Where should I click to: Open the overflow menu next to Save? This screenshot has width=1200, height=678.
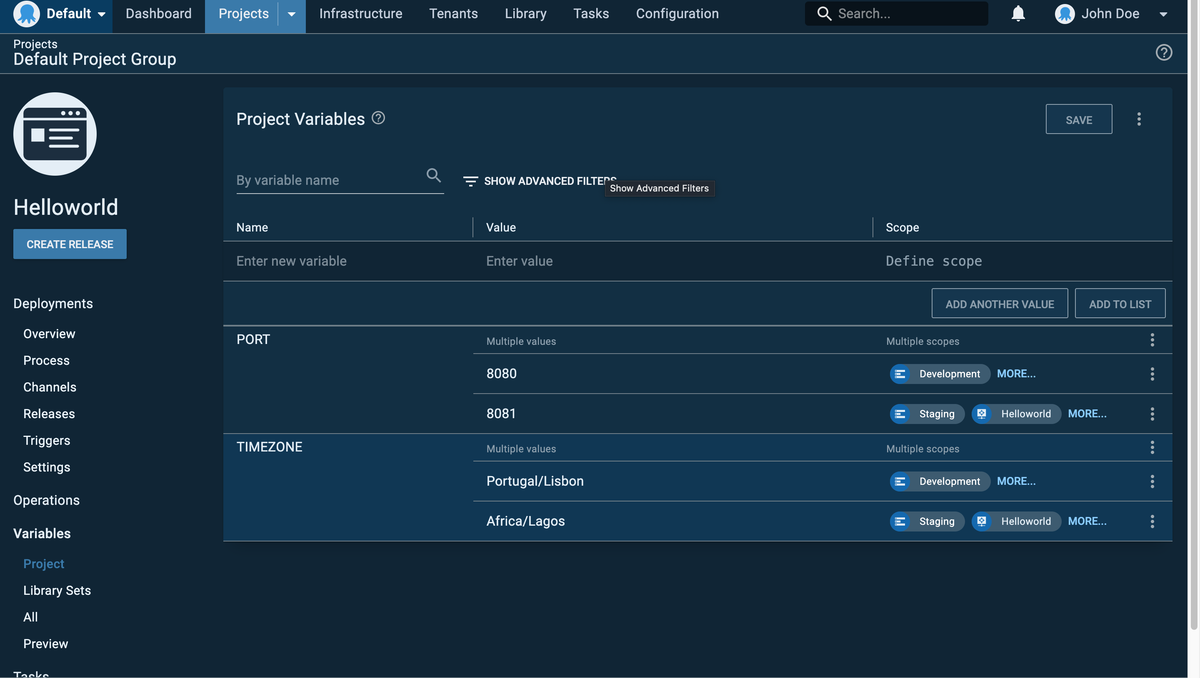click(1139, 119)
